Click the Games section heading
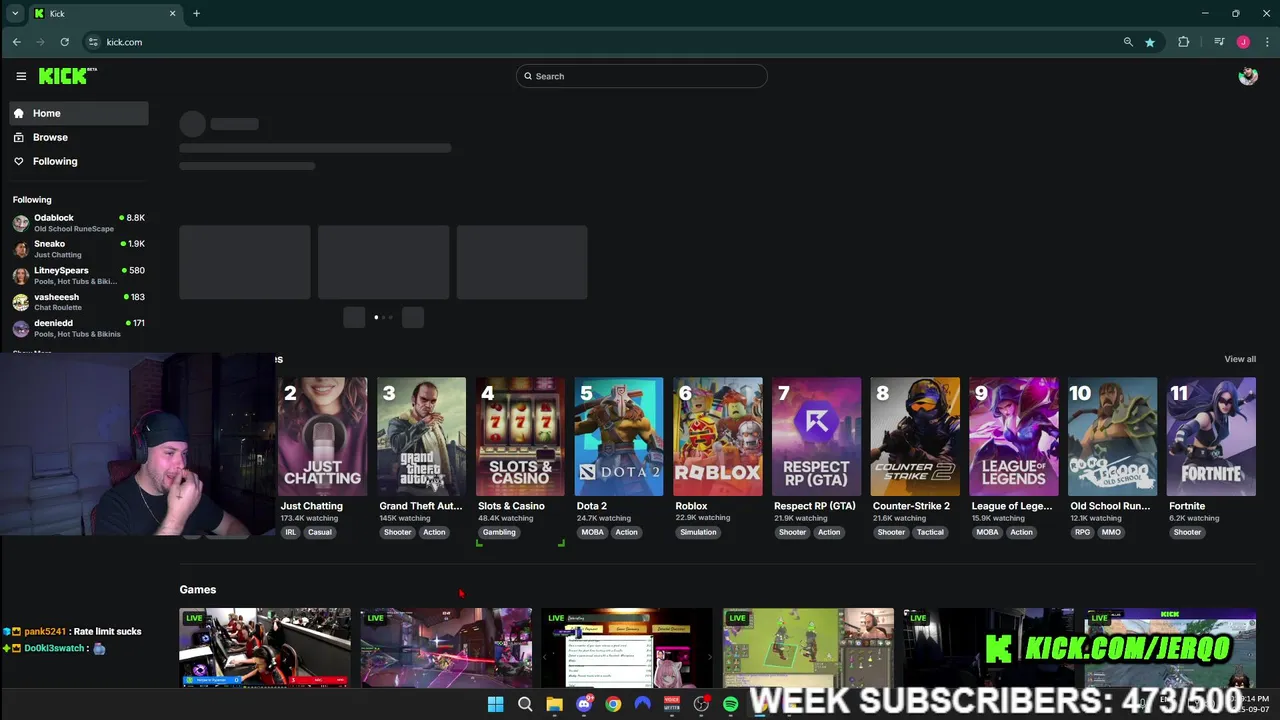The image size is (1280, 720). click(198, 590)
